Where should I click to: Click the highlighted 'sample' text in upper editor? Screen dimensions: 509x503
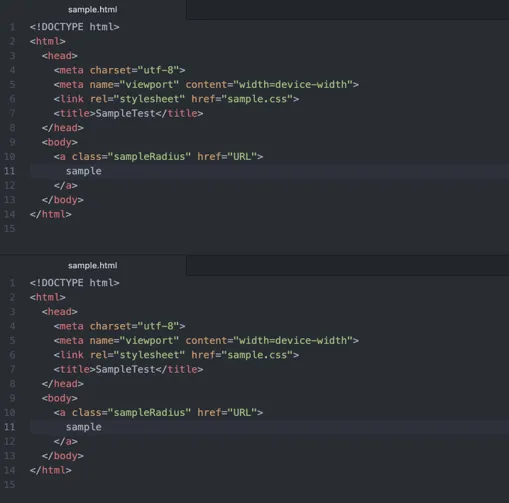[x=84, y=171]
